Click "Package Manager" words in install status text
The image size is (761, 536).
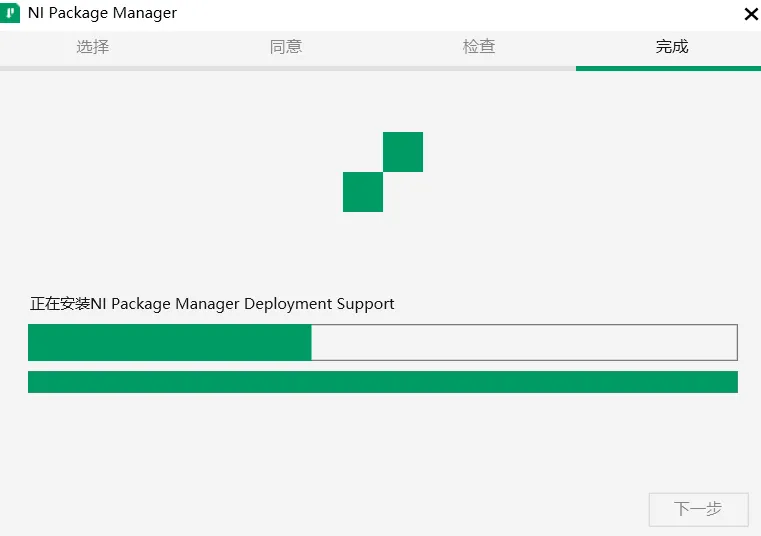pyautogui.click(x=175, y=304)
